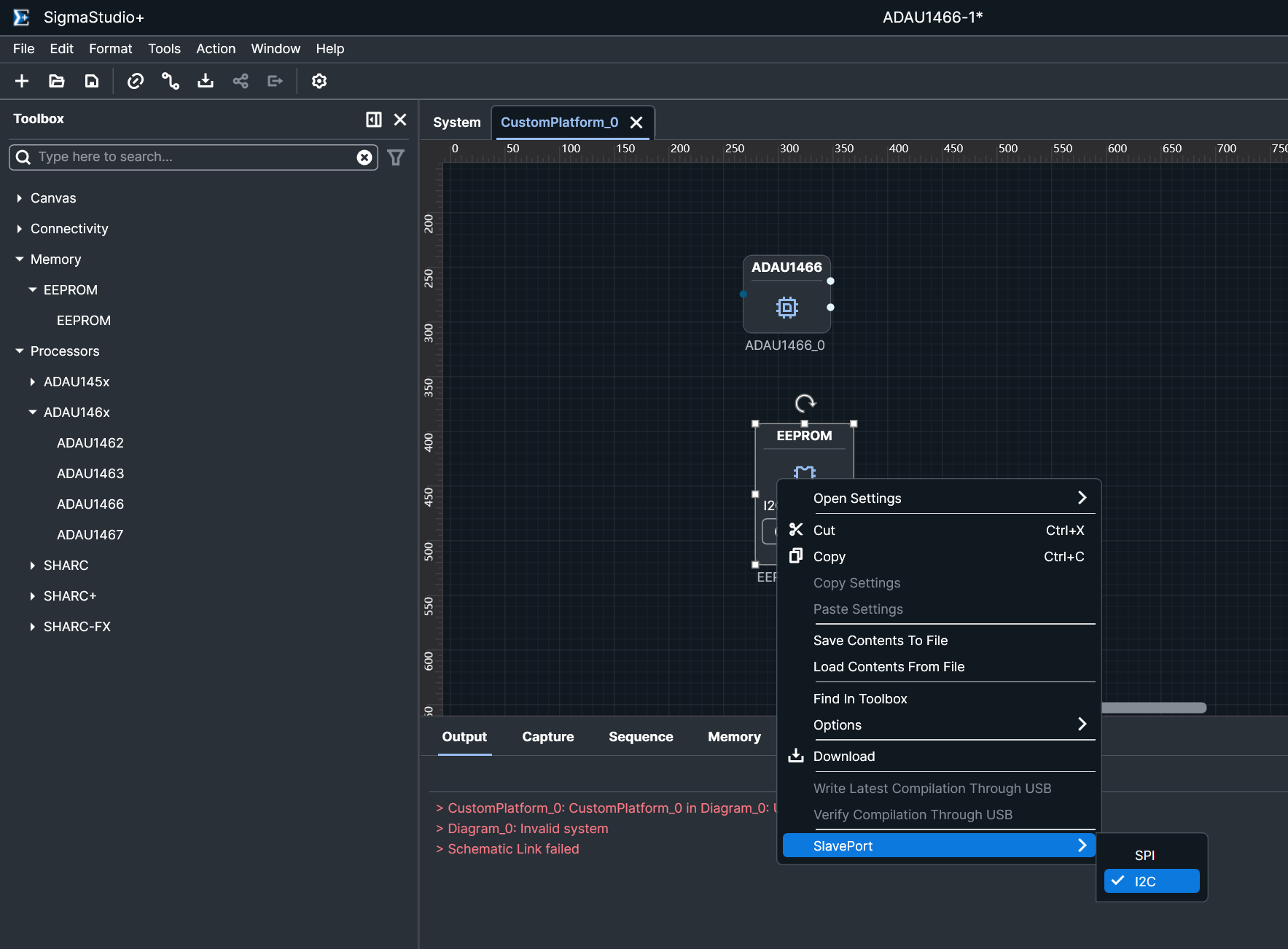Switch to the Sequence tab
The height and width of the screenshot is (949, 1288).
pos(641,737)
